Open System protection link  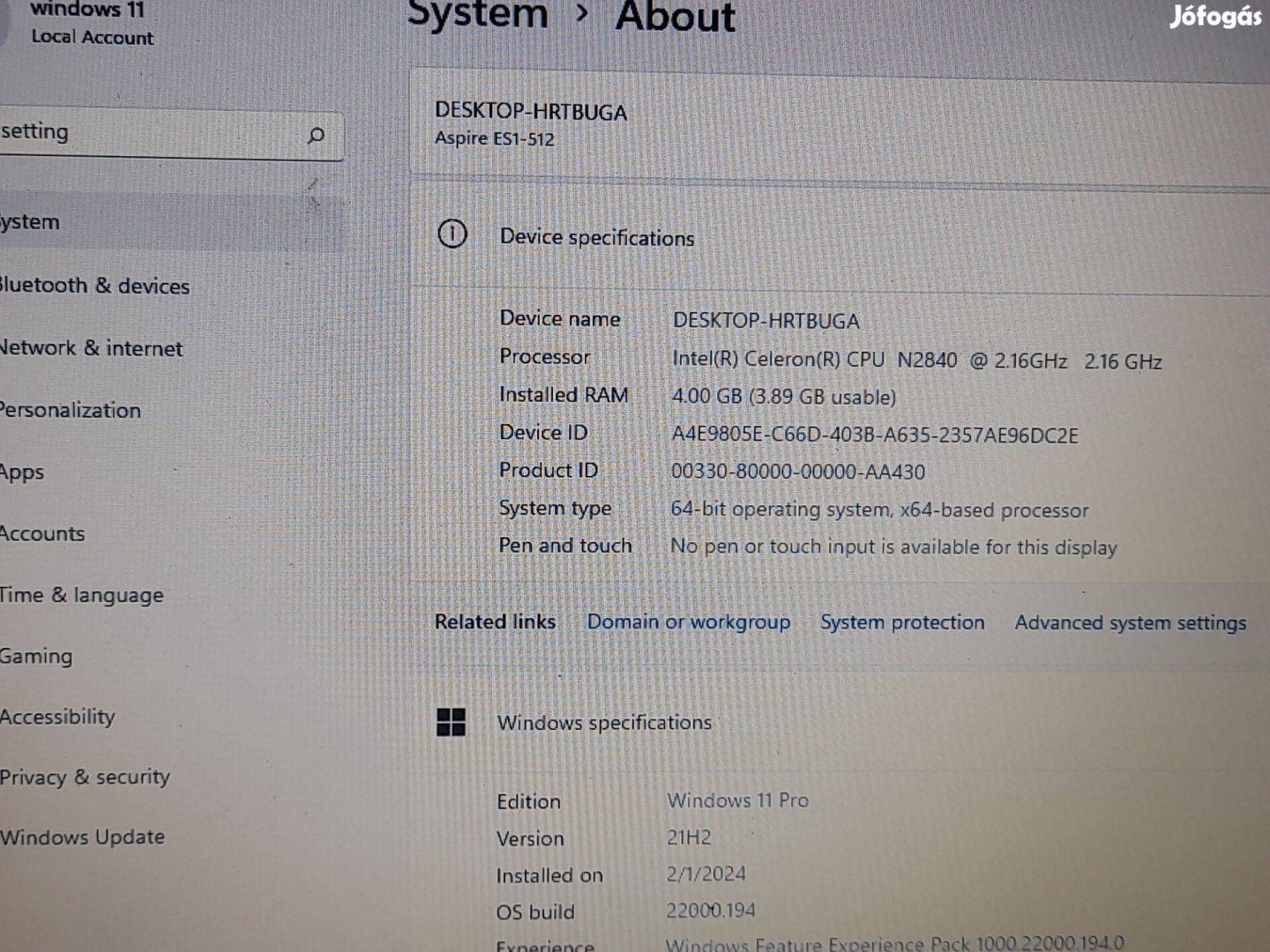click(x=902, y=622)
